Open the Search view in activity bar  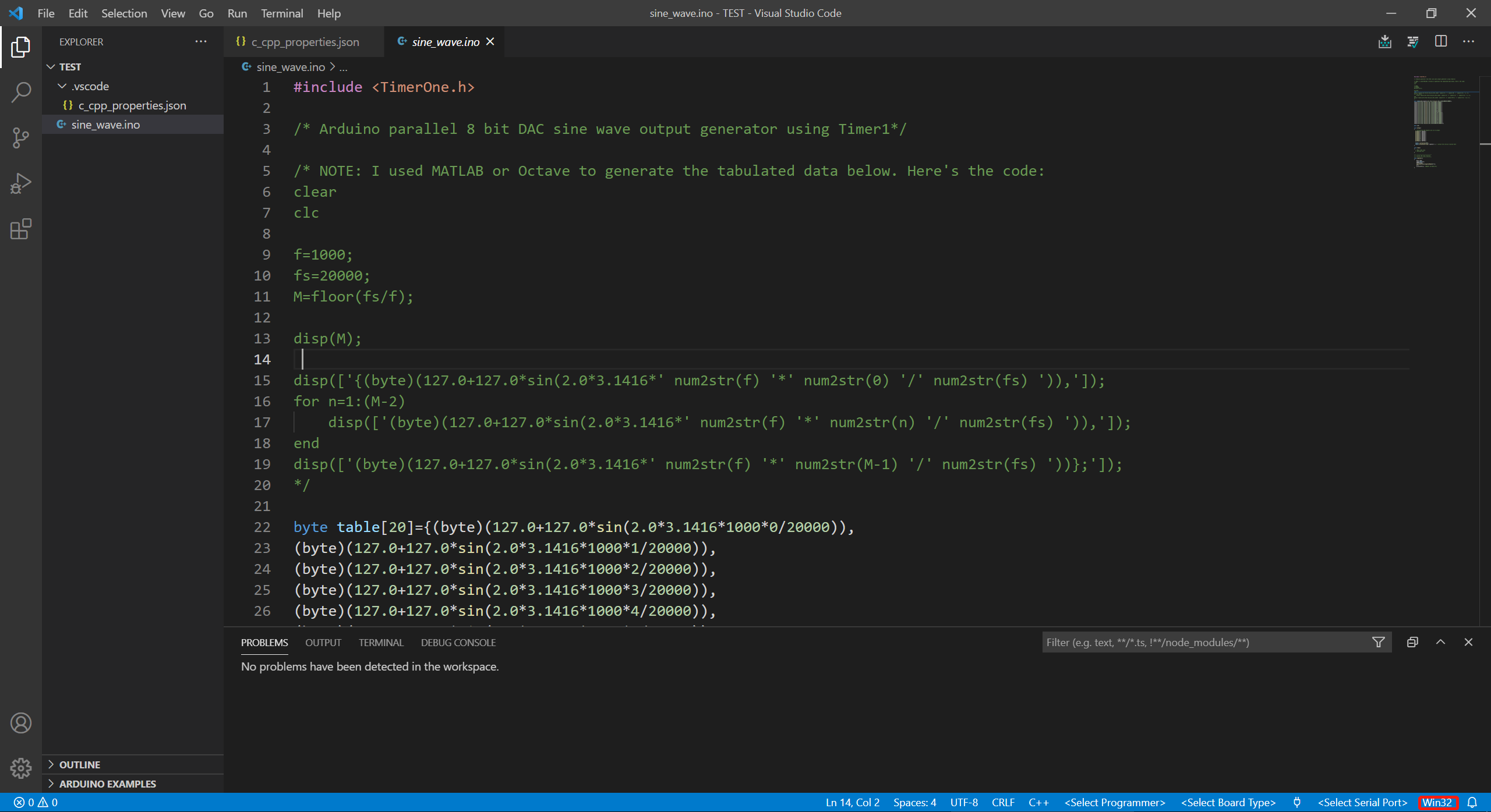[x=21, y=92]
